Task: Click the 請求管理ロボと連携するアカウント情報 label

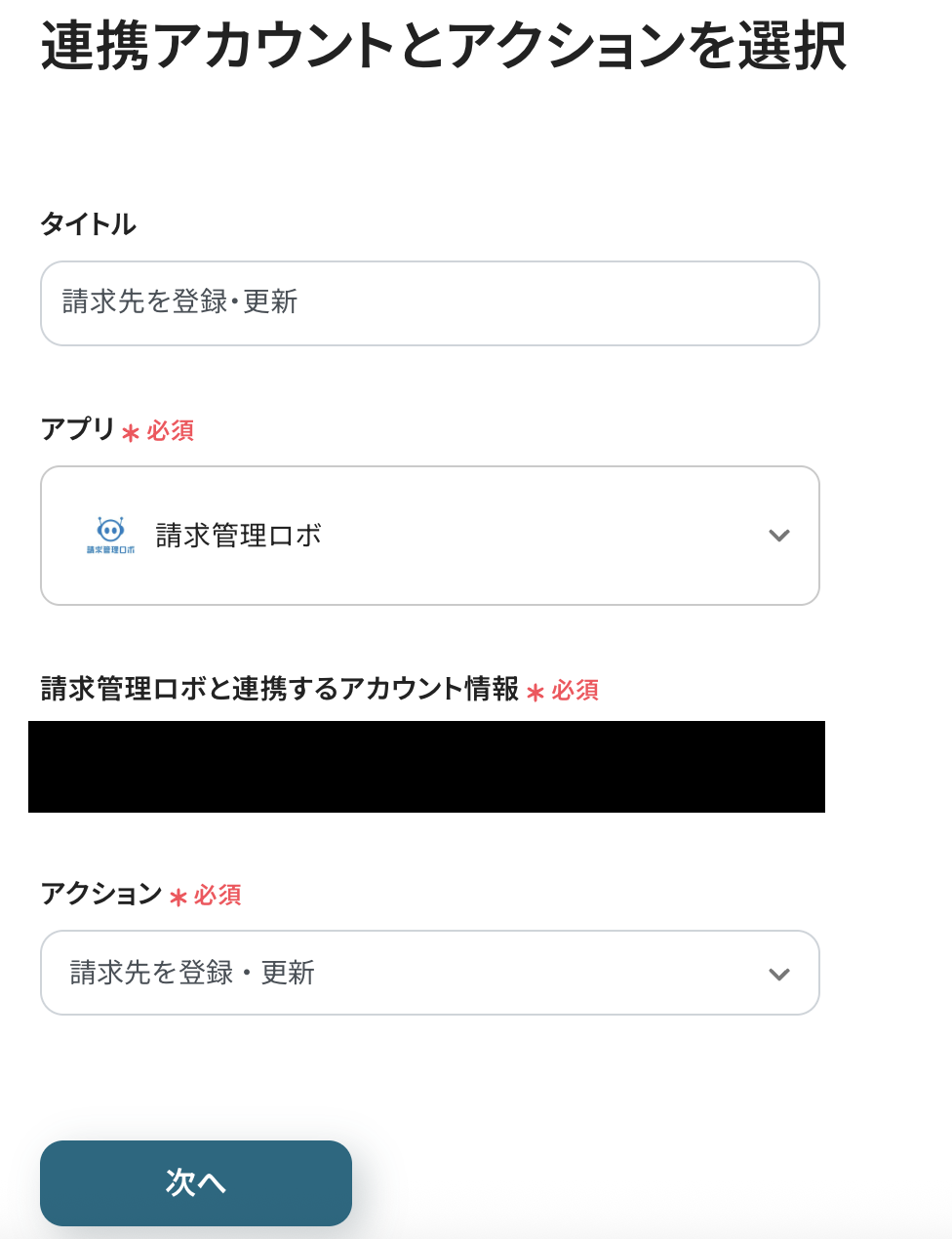Action: coord(280,689)
